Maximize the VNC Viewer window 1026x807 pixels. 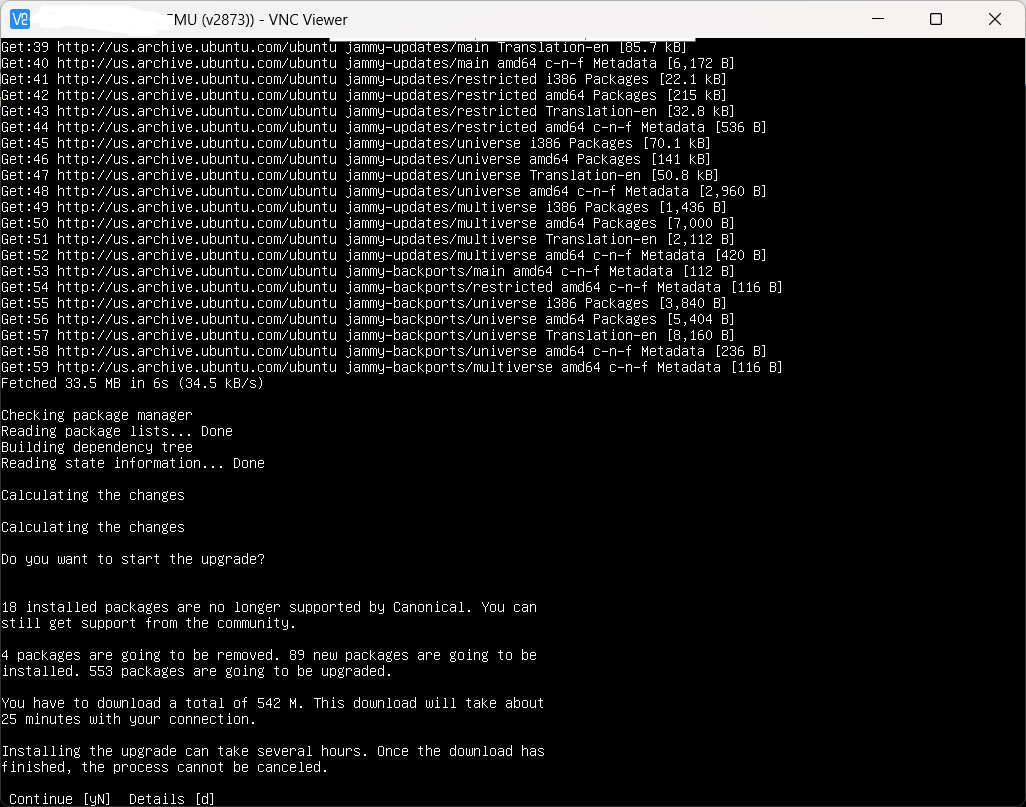pos(936,19)
